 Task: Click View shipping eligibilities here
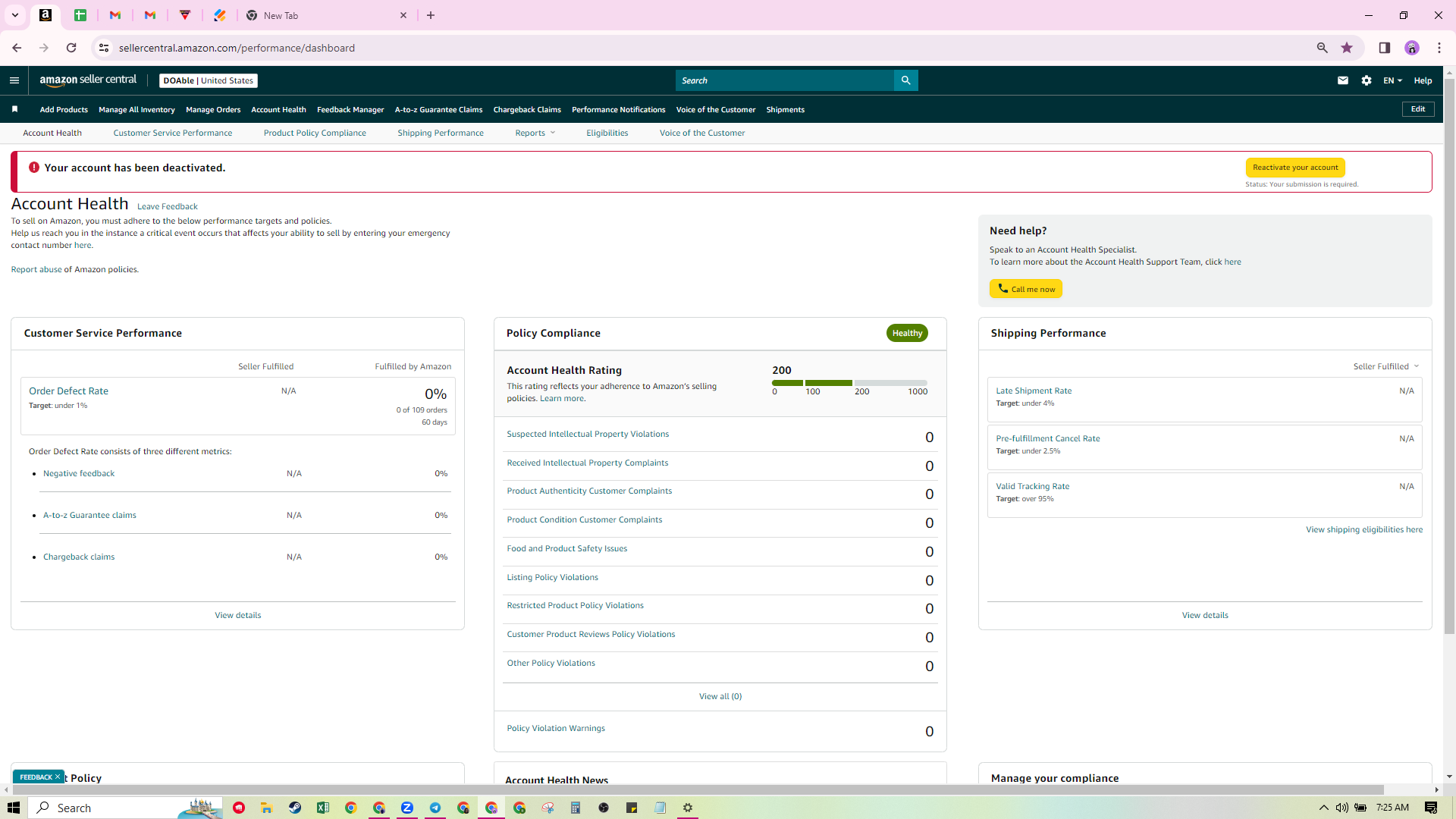click(1364, 529)
